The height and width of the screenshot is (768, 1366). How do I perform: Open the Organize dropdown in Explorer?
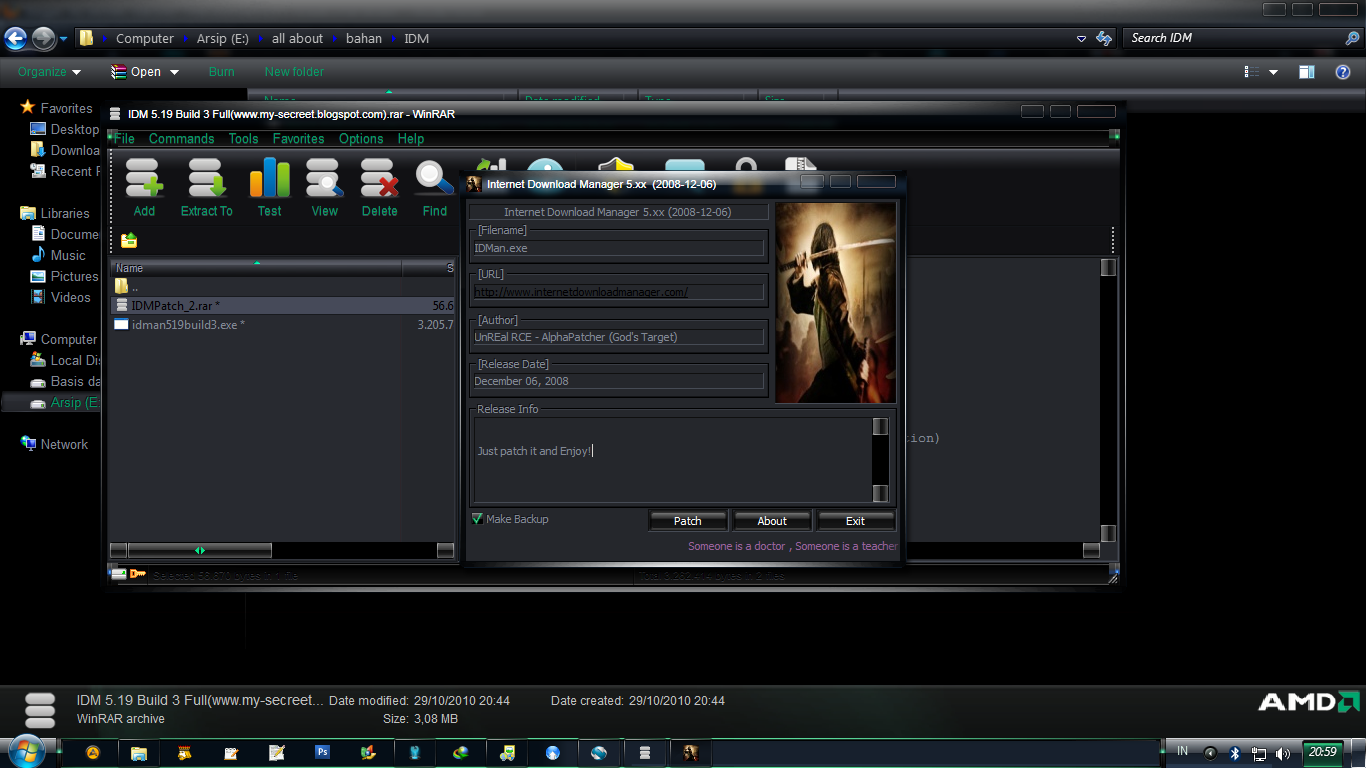click(49, 72)
